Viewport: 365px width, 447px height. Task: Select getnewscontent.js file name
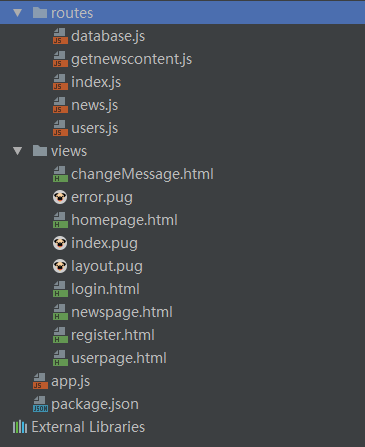[x=132, y=59]
